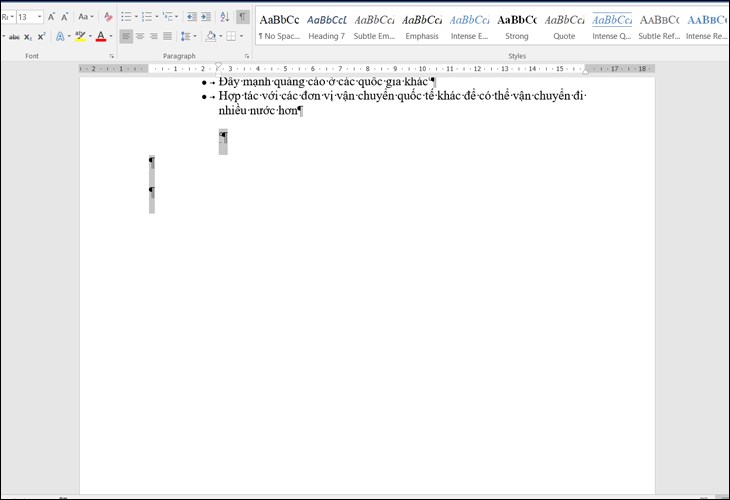Center align the text
The height and width of the screenshot is (500, 730).
tap(140, 37)
